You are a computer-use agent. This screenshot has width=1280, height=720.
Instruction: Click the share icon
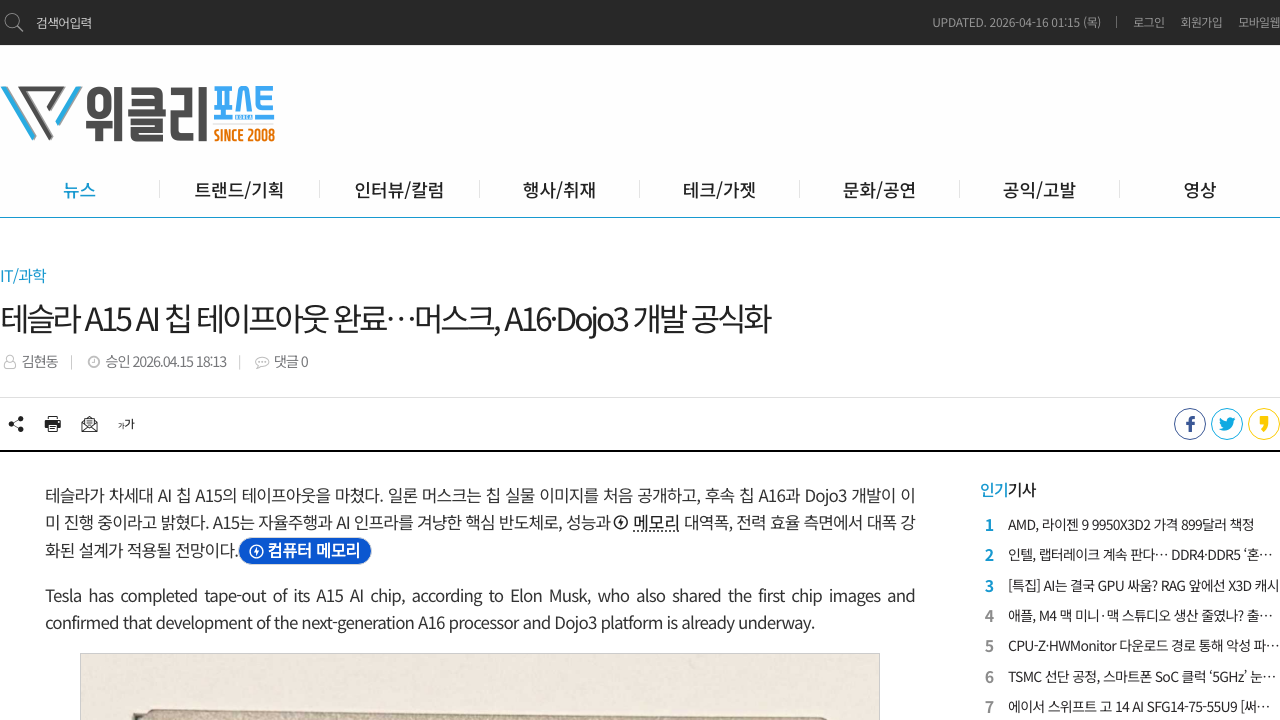coord(16,424)
